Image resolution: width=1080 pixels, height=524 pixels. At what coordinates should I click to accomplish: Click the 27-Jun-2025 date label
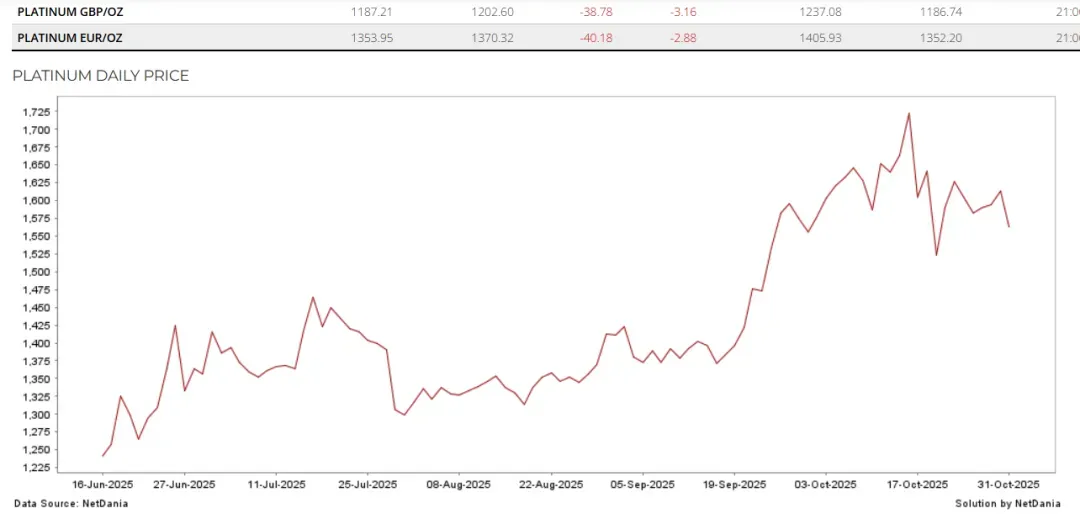(185, 484)
